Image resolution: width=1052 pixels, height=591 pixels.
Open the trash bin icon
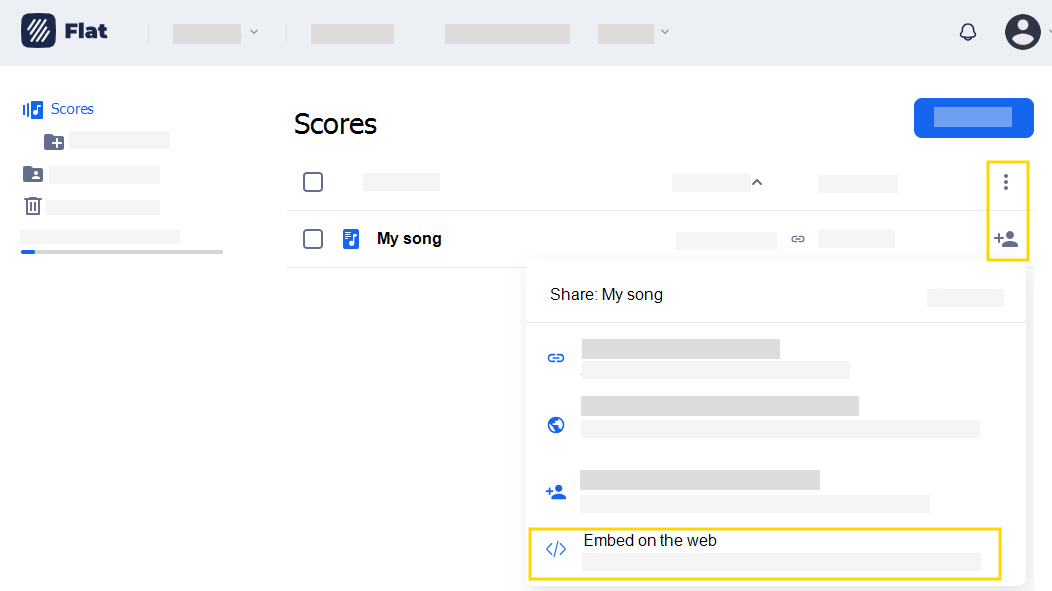tap(33, 206)
